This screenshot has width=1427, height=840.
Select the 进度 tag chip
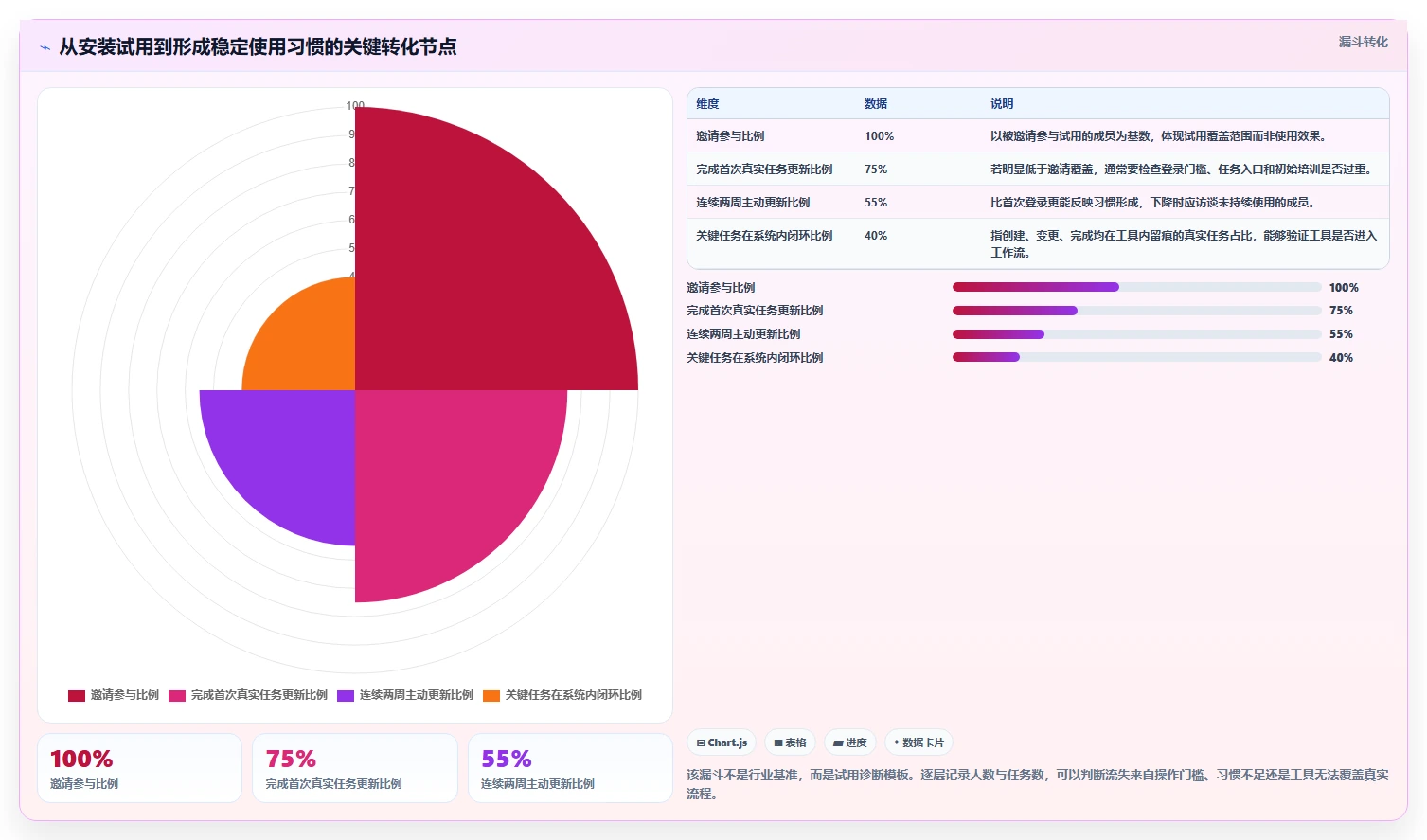click(850, 742)
